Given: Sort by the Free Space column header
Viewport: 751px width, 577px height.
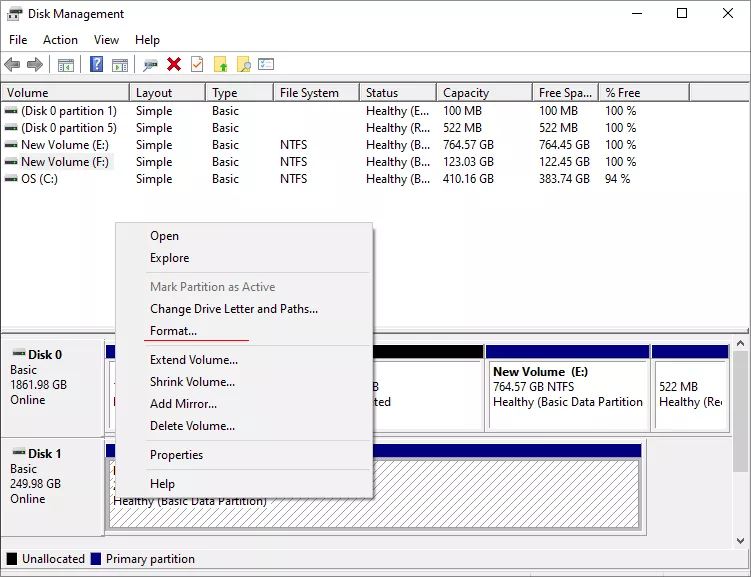Looking at the screenshot, I should click(x=566, y=92).
